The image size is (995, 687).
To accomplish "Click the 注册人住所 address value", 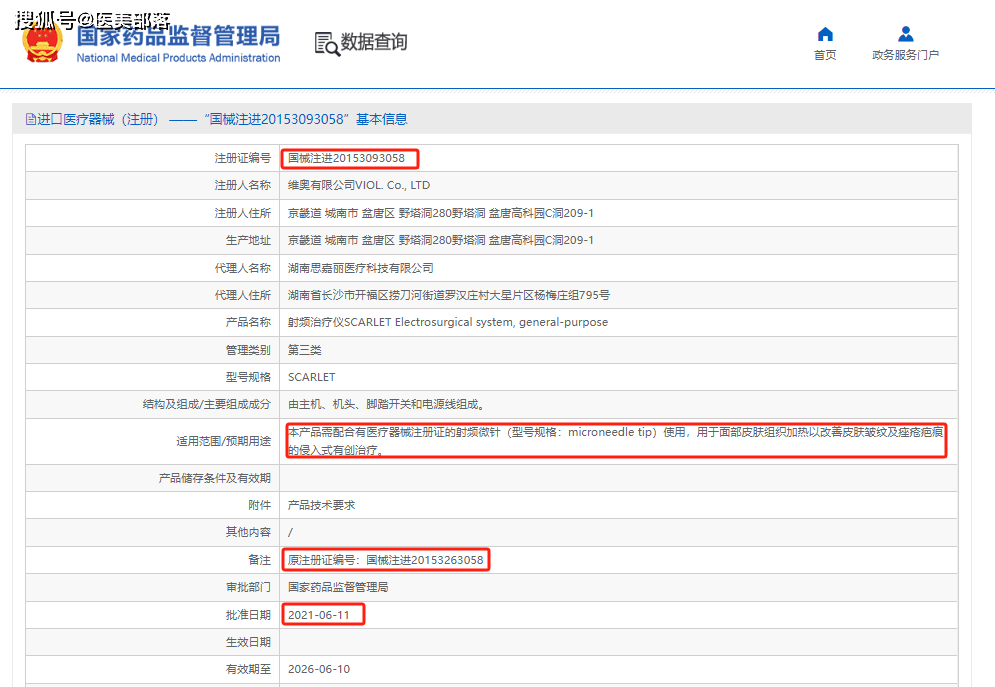I will [x=441, y=213].
